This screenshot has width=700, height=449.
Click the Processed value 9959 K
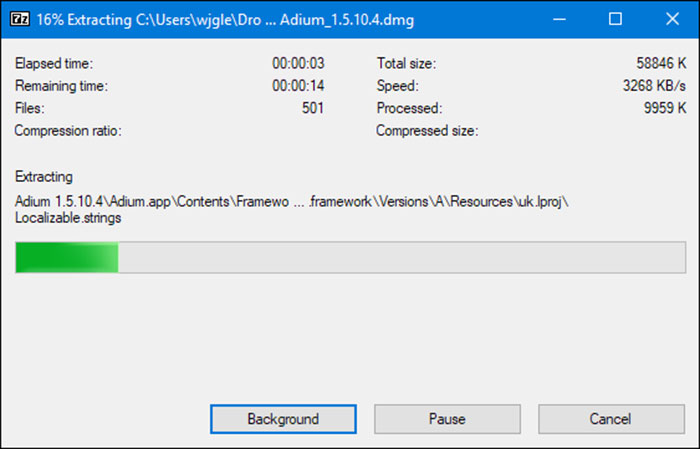coord(661,108)
